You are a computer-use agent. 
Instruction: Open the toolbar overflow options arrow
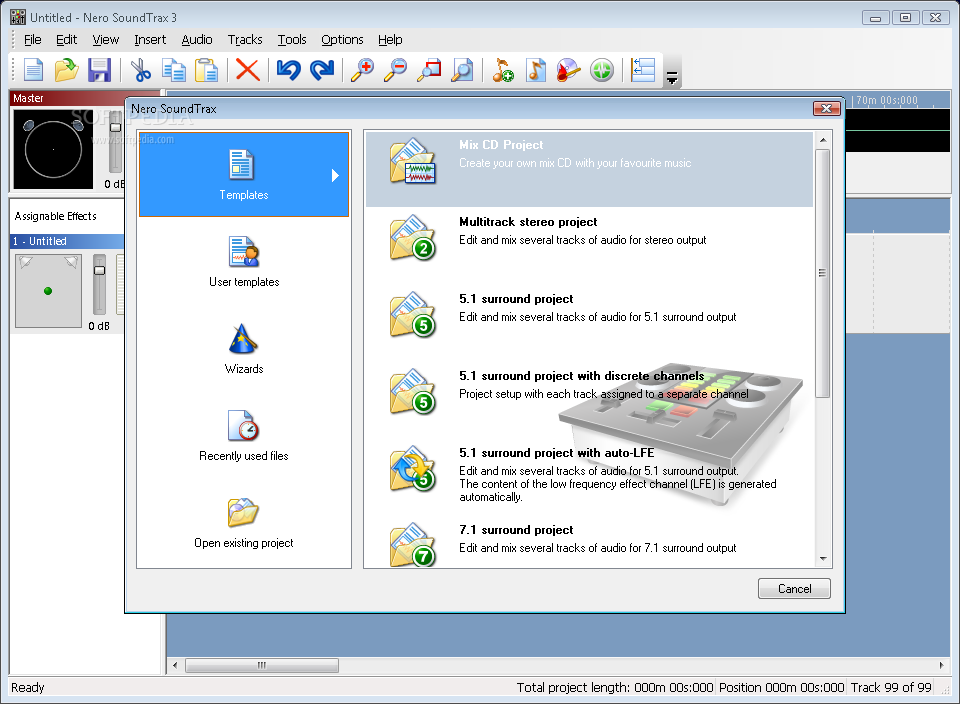click(x=672, y=78)
